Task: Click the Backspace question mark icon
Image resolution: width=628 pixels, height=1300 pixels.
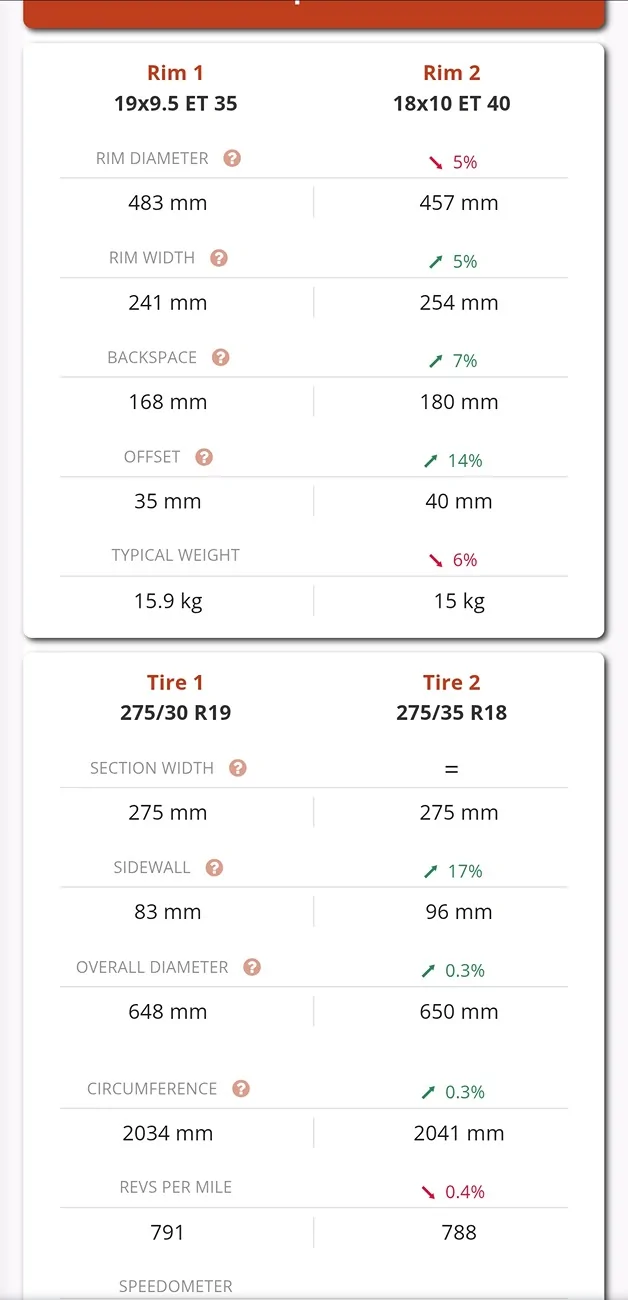Action: click(x=221, y=357)
